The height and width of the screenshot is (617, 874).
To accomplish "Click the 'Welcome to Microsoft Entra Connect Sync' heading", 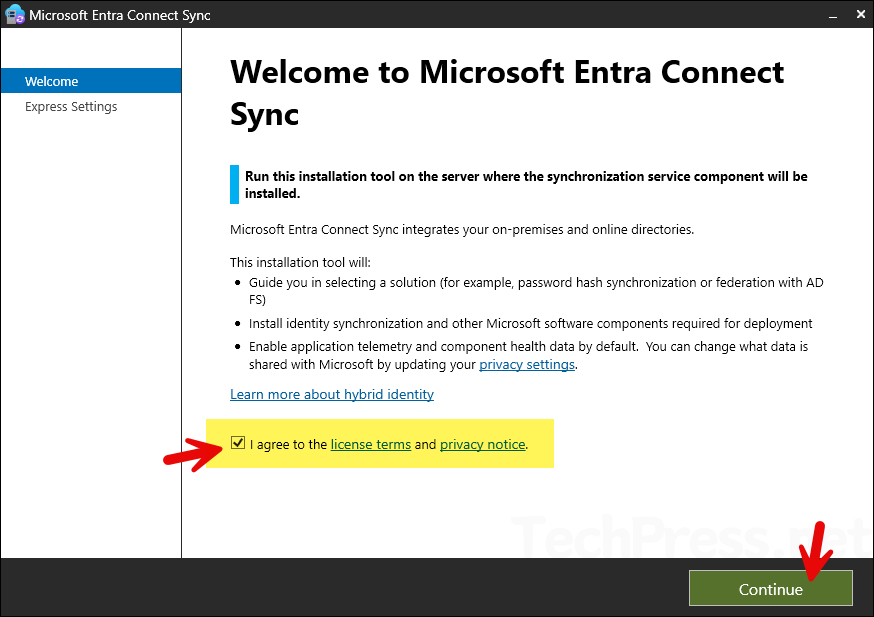I will coord(507,93).
